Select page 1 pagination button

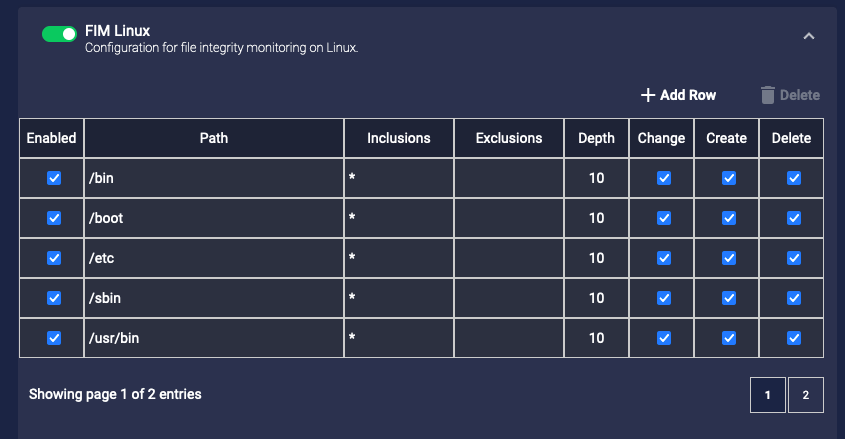768,395
